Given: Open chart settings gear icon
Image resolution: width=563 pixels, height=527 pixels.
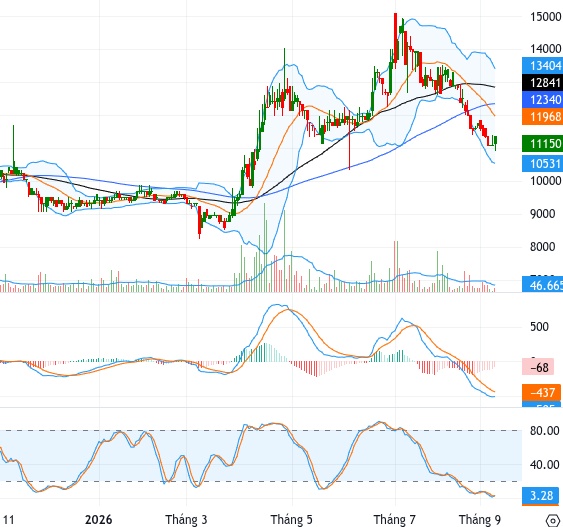Looking at the screenshot, I should click(x=554, y=520).
